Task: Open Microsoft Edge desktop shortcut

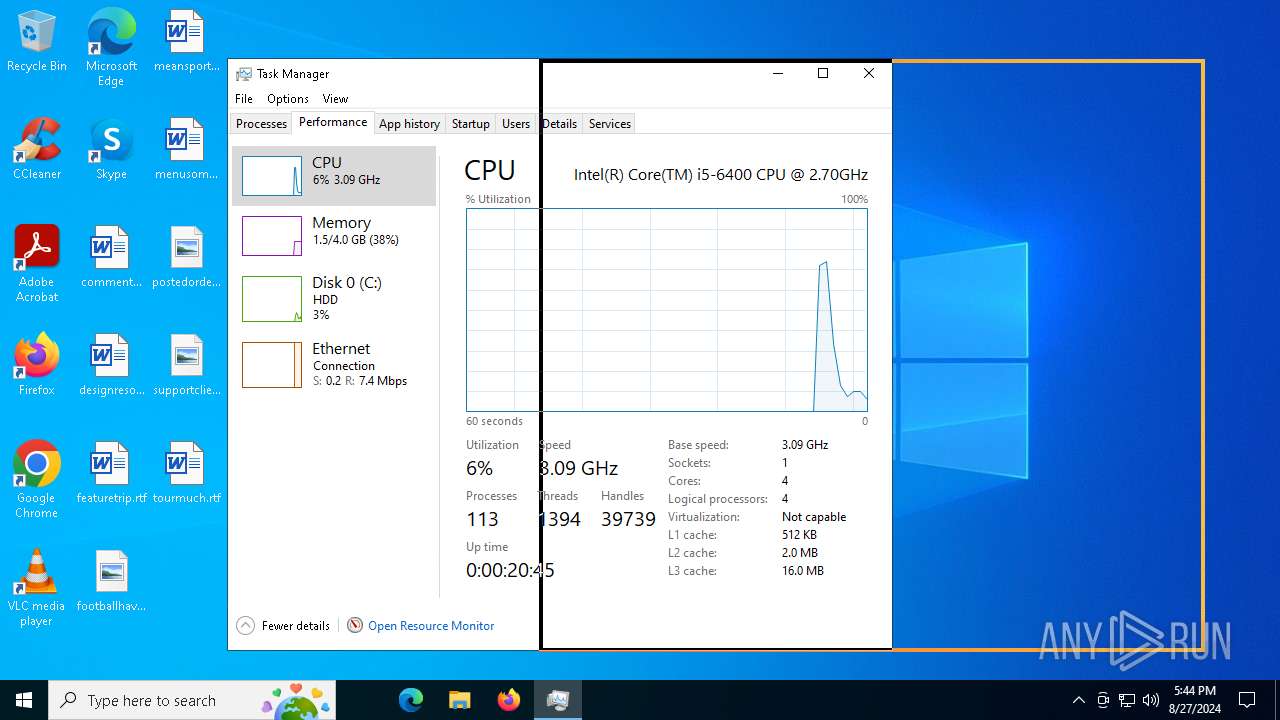Action: click(x=111, y=47)
